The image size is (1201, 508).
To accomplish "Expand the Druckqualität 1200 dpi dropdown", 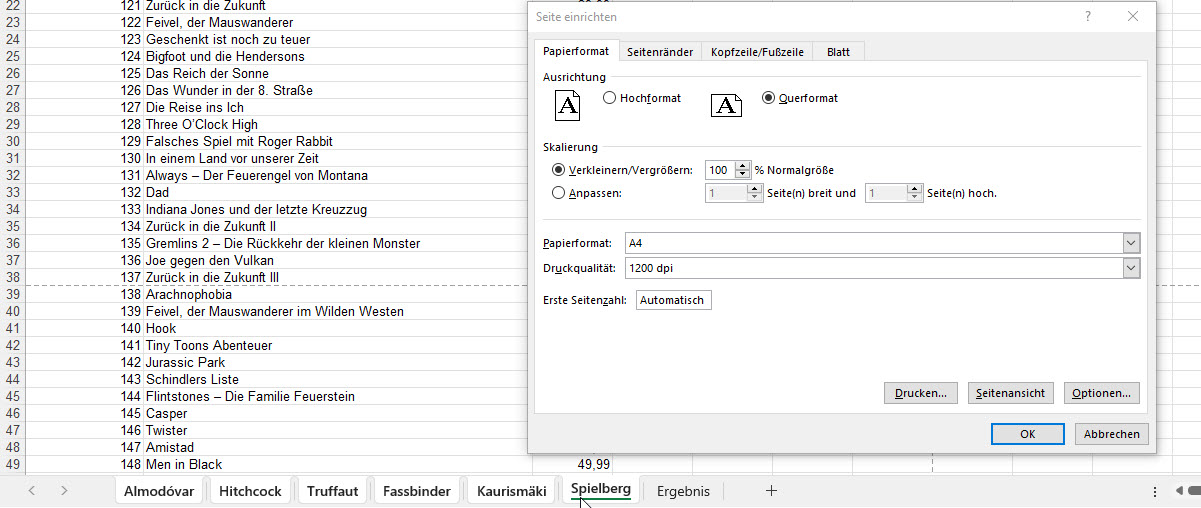I will pos(1131,268).
